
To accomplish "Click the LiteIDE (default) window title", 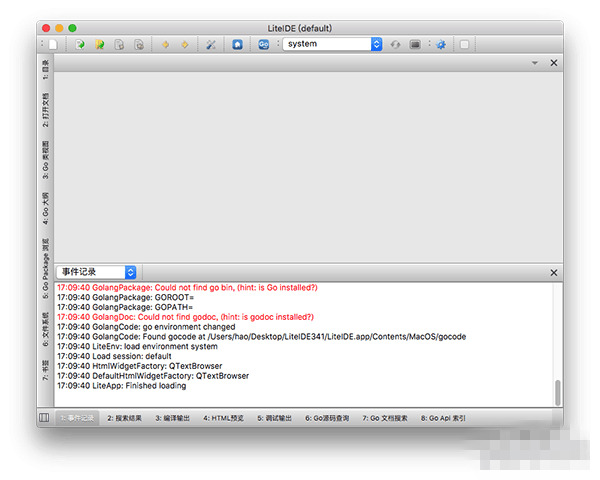I will click(300, 28).
